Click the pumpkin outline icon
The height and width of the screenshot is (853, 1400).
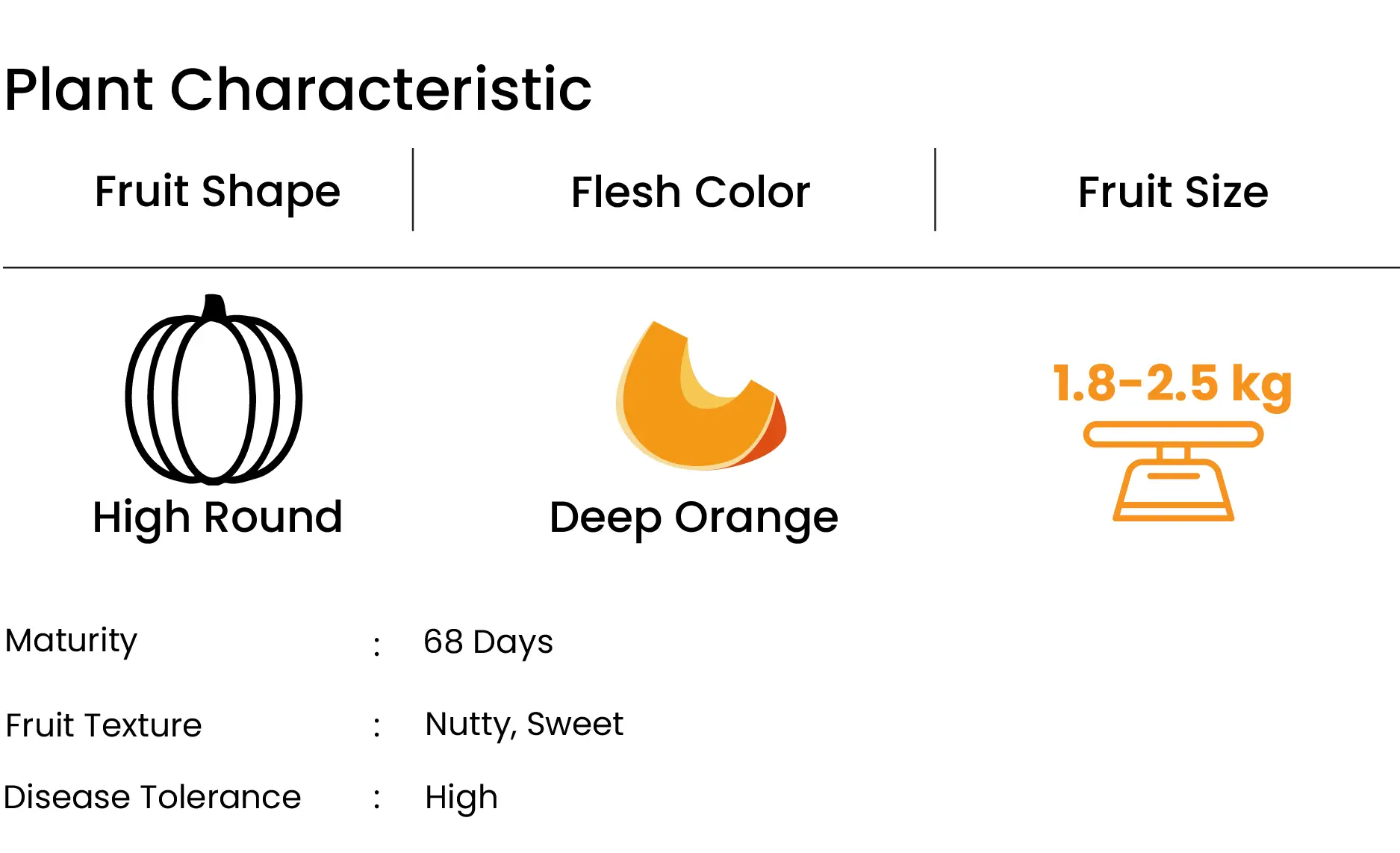[214, 388]
